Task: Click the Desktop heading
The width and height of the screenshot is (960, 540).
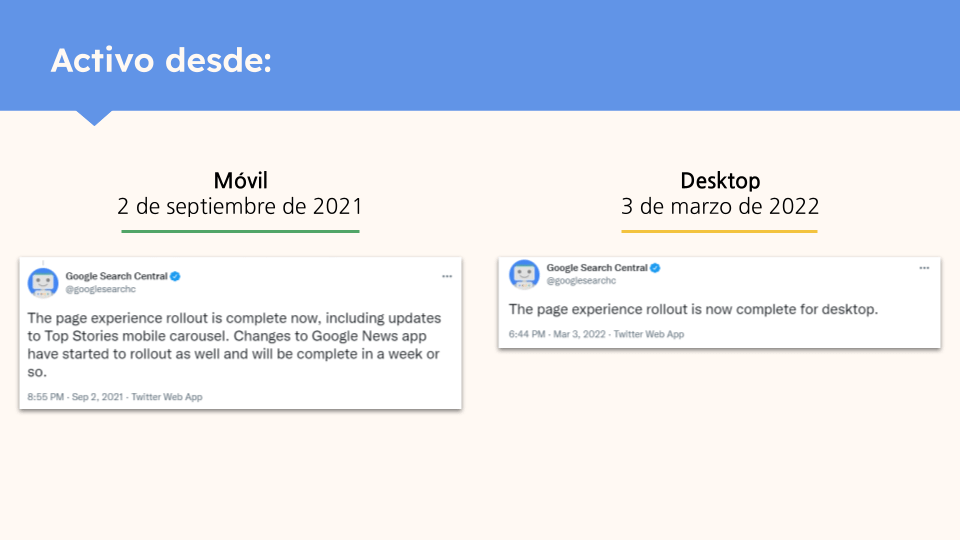Action: pyautogui.click(x=720, y=181)
